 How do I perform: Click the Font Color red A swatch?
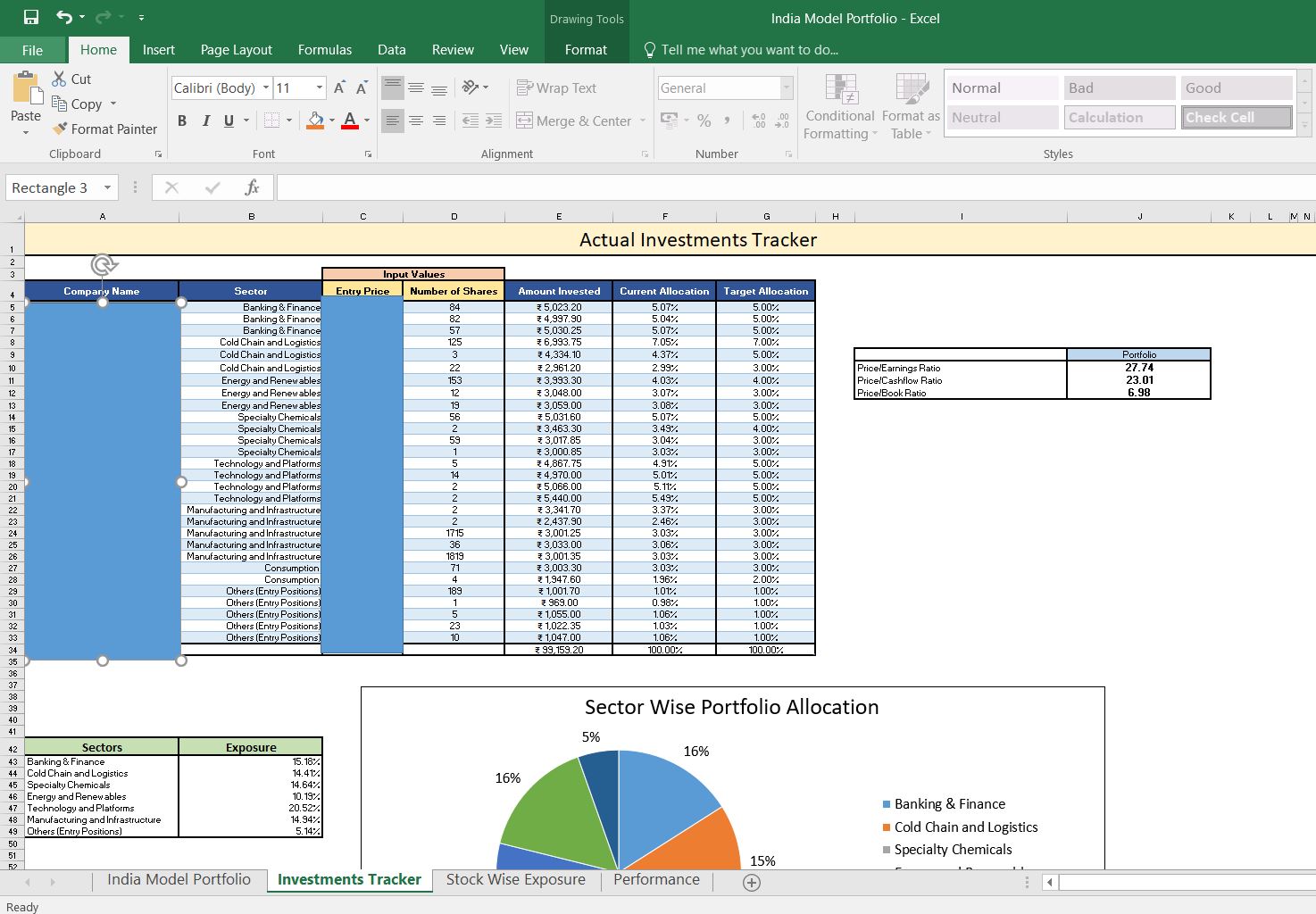coord(350,120)
